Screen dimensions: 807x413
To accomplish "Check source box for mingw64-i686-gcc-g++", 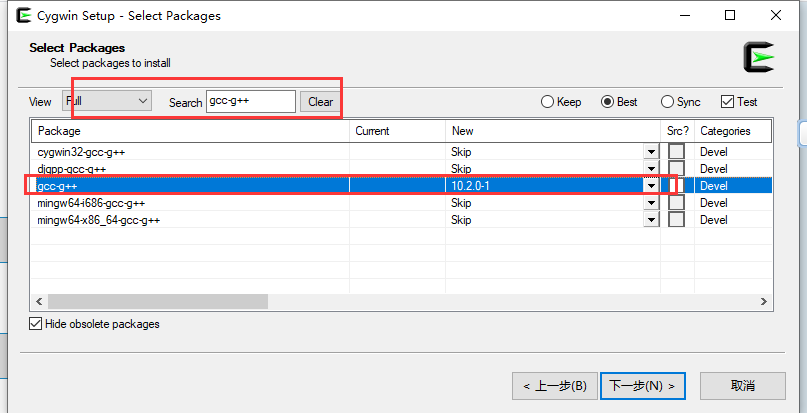I will coord(676,203).
